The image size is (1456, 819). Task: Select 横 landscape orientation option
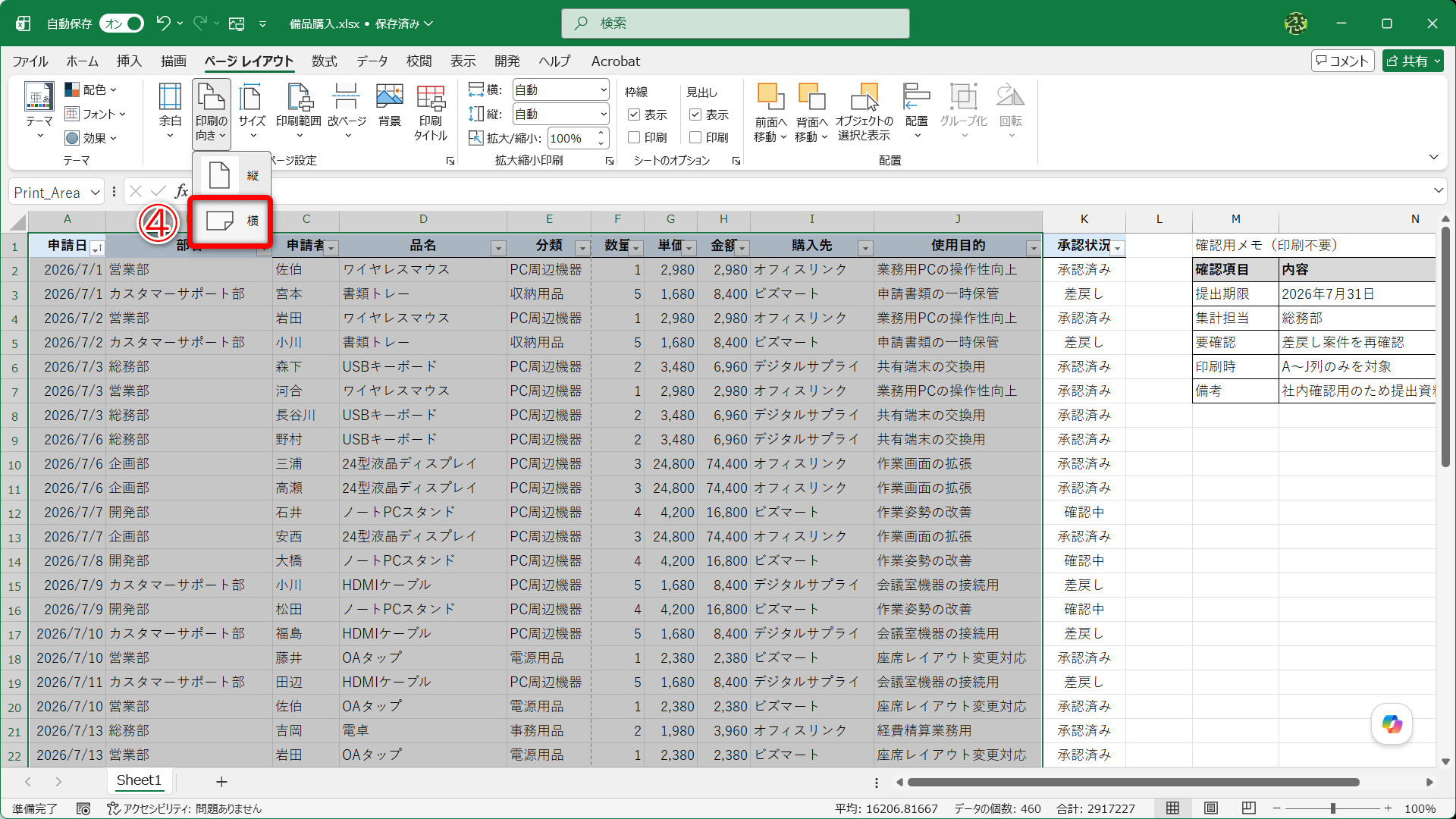[x=231, y=221]
